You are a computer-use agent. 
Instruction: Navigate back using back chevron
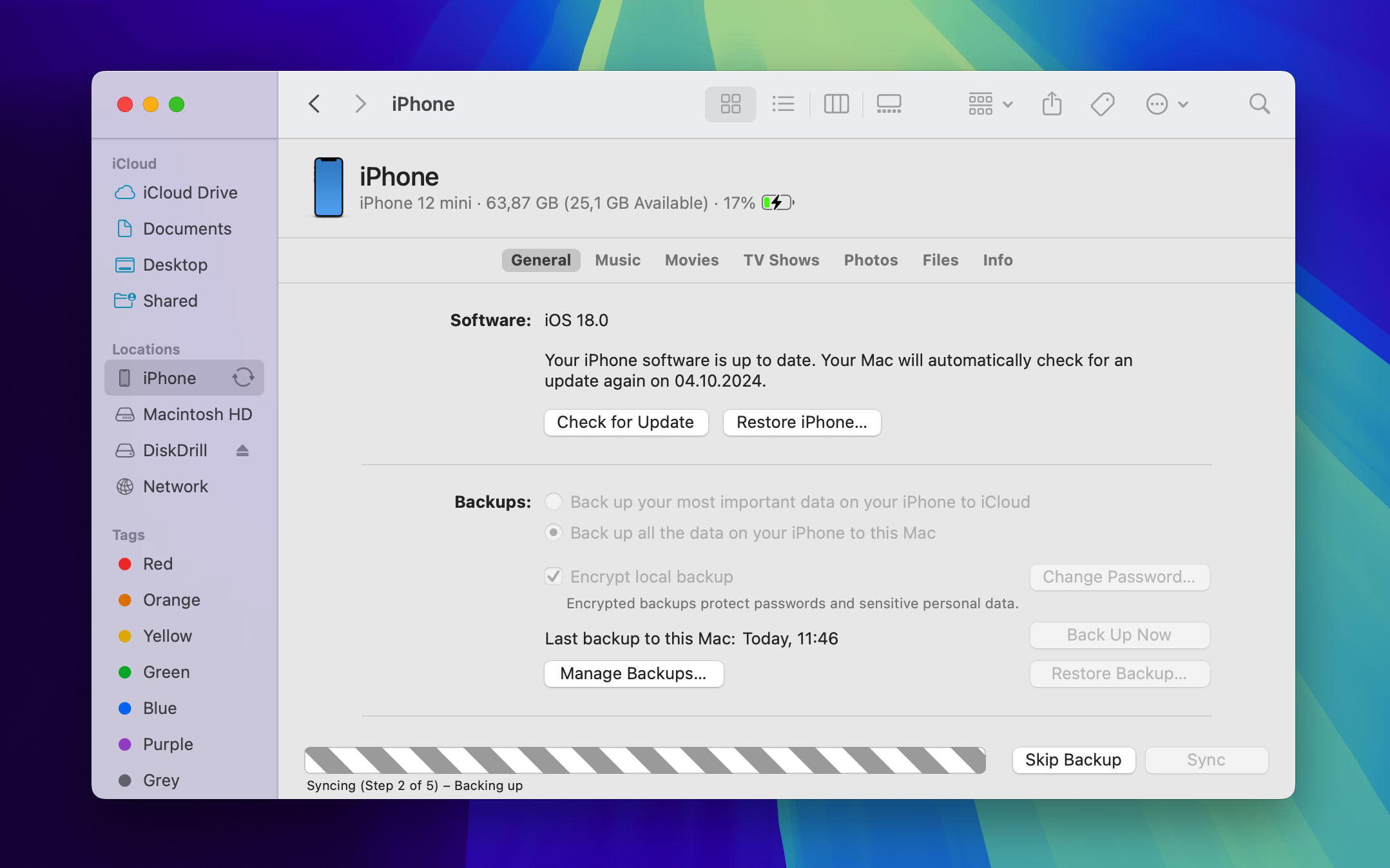click(315, 104)
